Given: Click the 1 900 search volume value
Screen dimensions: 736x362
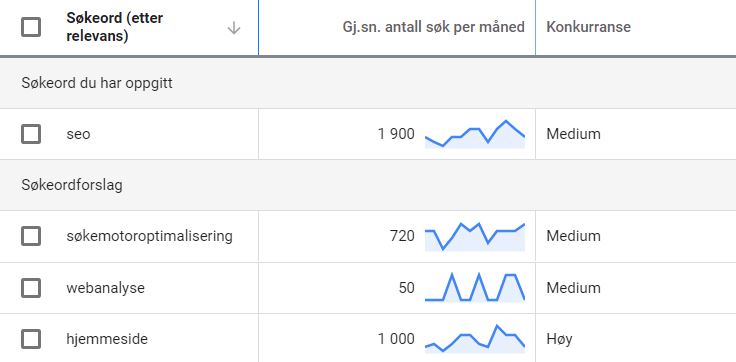Looking at the screenshot, I should pos(396,134).
